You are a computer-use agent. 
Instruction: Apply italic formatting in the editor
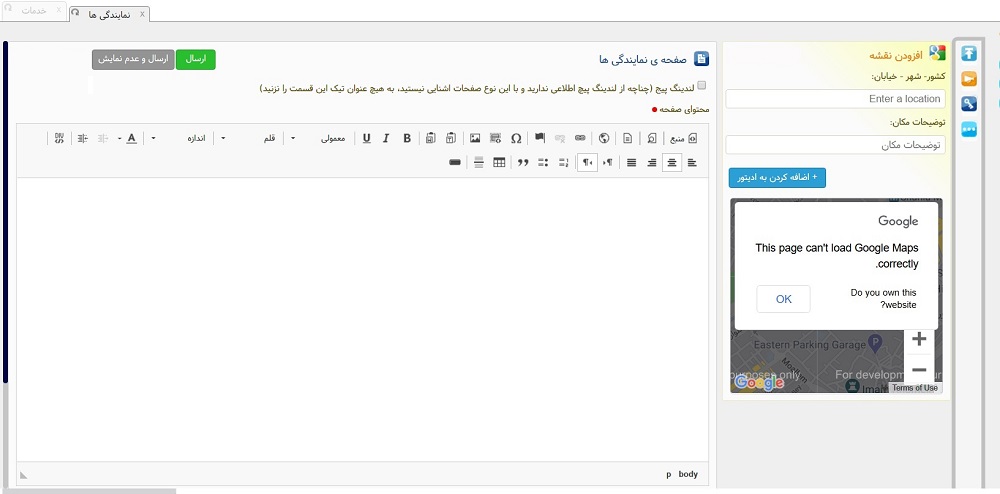click(x=386, y=138)
